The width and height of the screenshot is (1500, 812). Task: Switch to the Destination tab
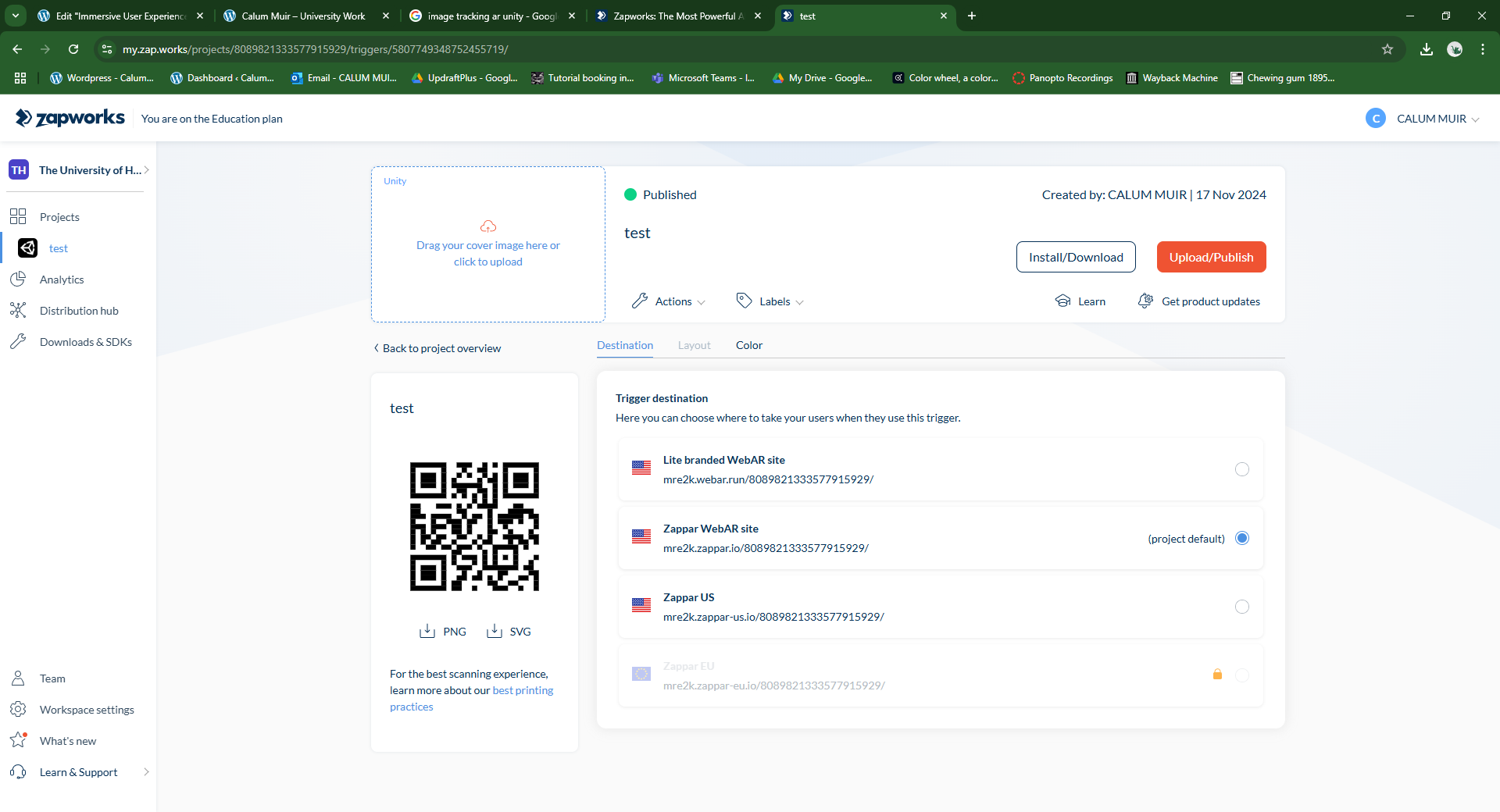click(x=625, y=345)
